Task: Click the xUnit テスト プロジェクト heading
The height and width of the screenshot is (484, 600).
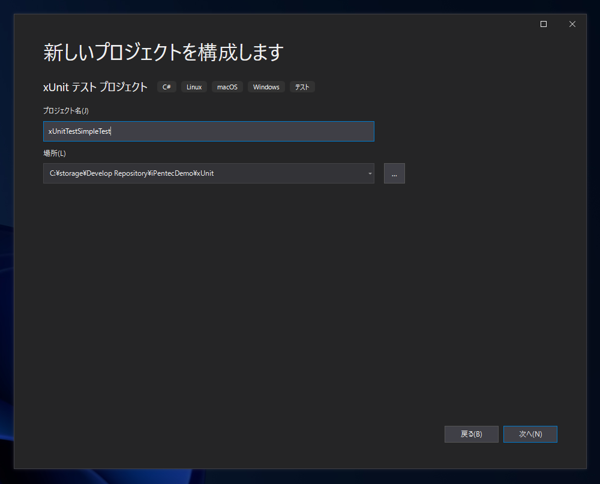Action: [x=95, y=87]
